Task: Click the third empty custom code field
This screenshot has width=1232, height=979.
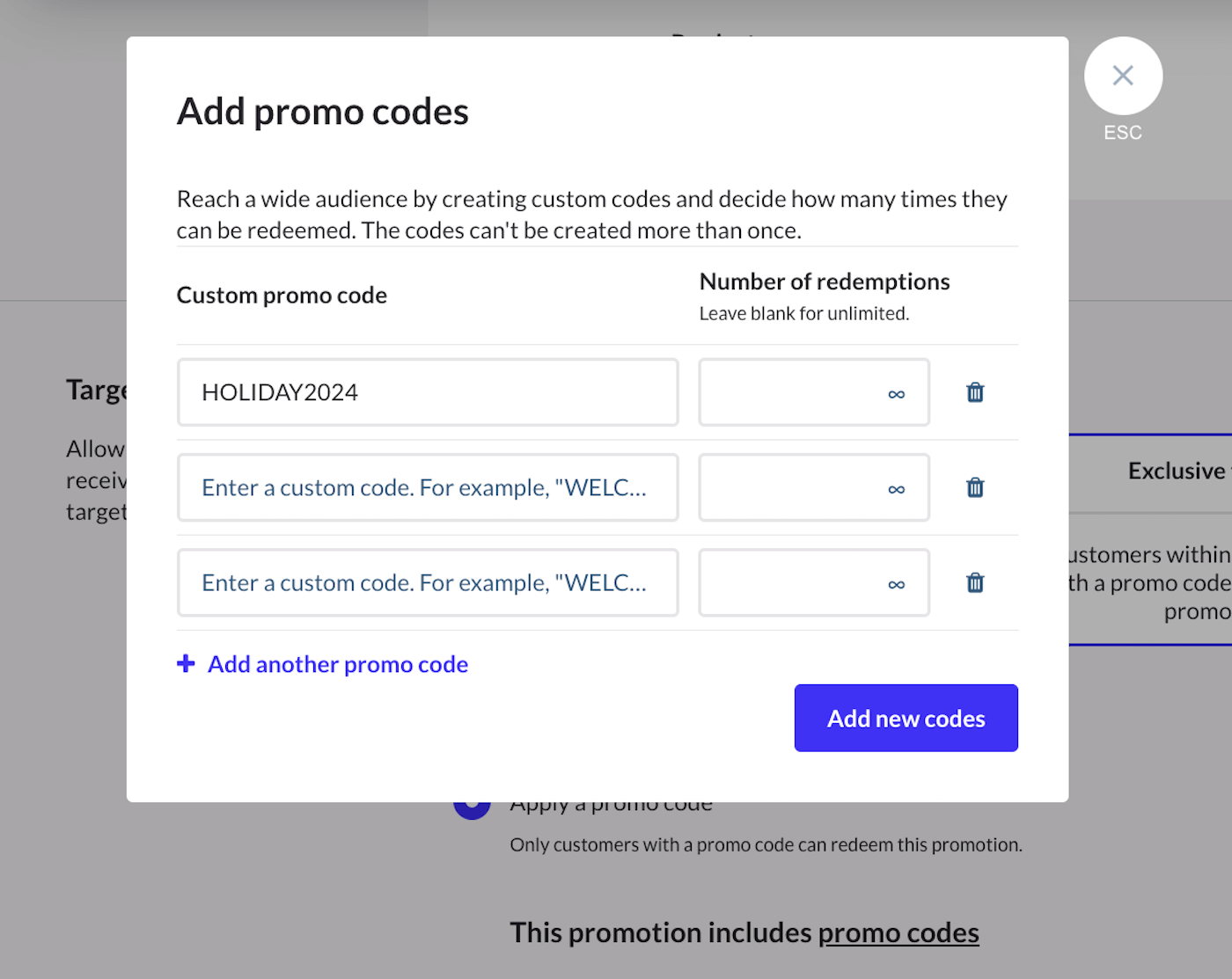Action: click(428, 582)
